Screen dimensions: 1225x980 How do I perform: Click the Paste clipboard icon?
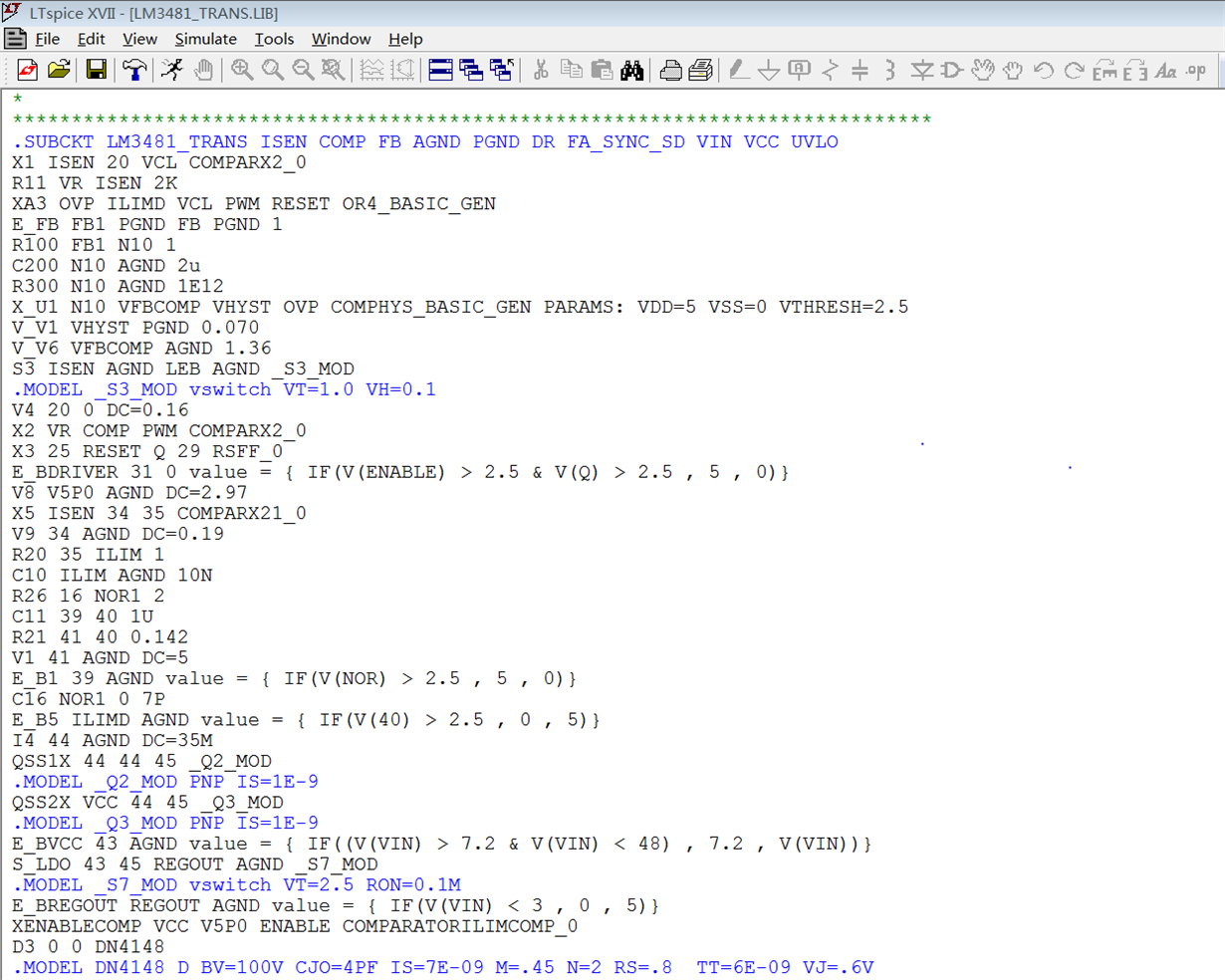pos(602,70)
